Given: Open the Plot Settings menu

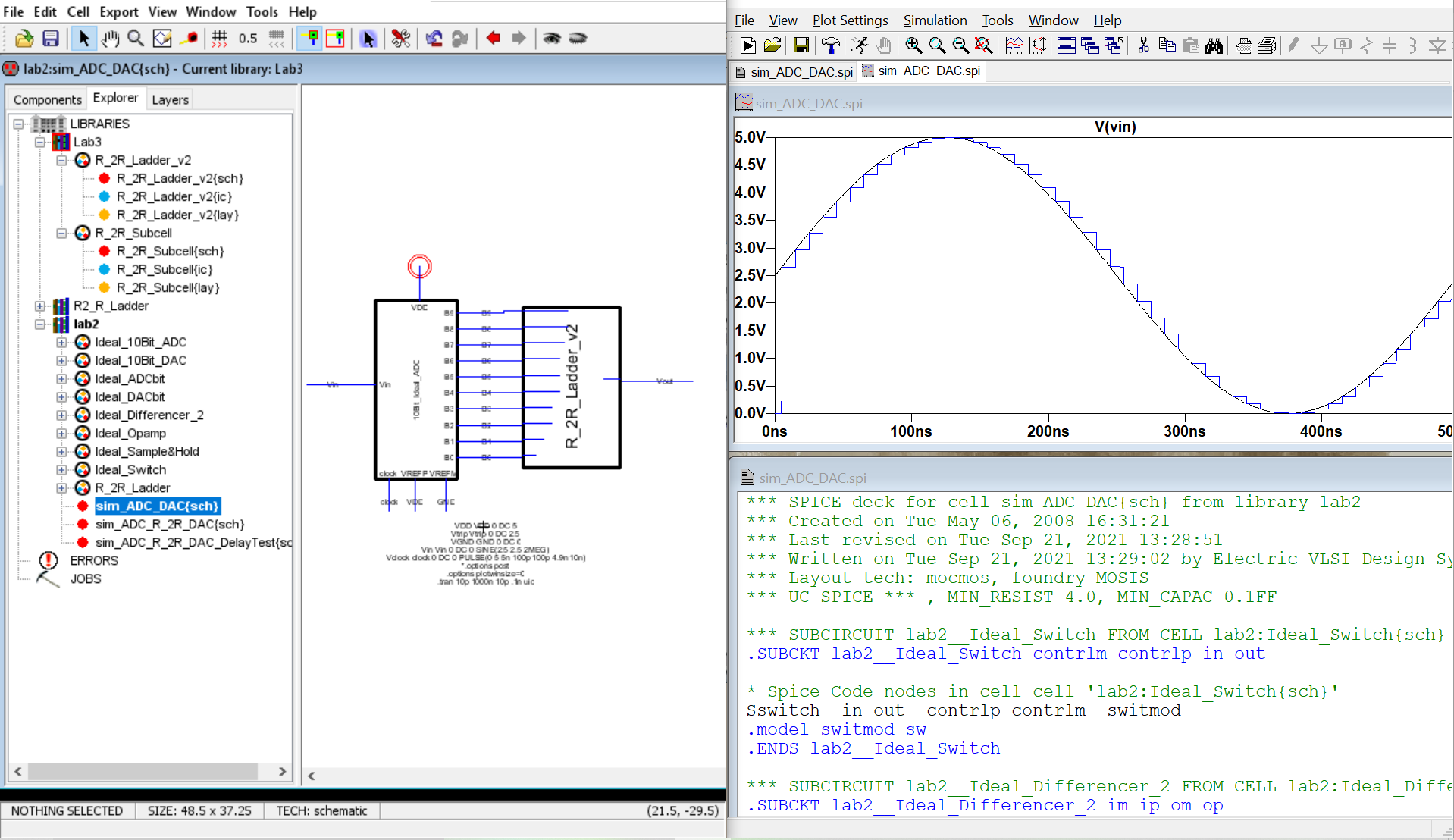Looking at the screenshot, I should [850, 20].
